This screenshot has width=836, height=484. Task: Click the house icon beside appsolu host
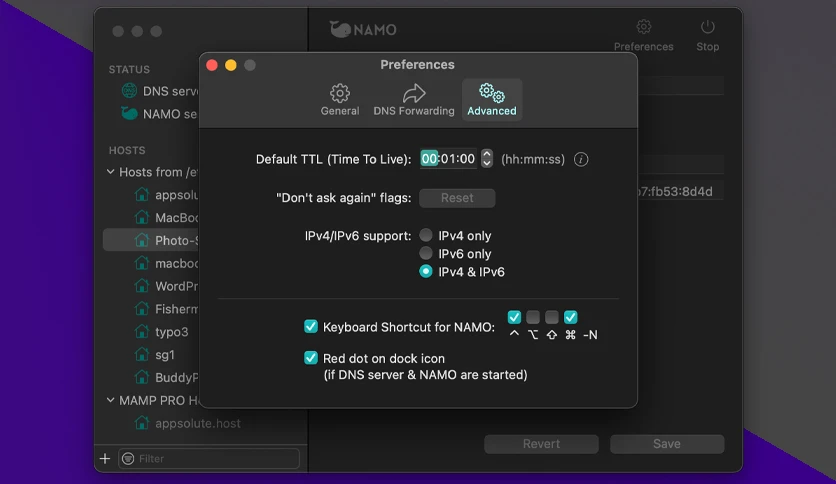(x=142, y=195)
